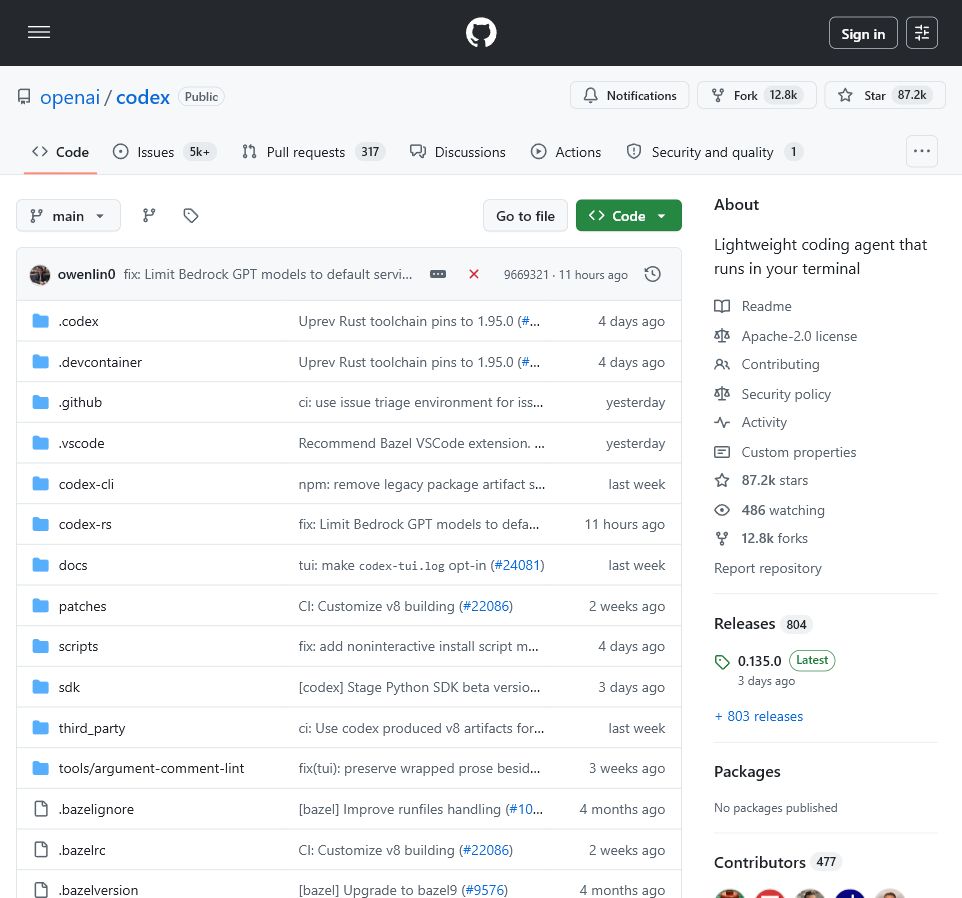962x898 pixels.
Task: Open the codex repository link
Action: 142,97
